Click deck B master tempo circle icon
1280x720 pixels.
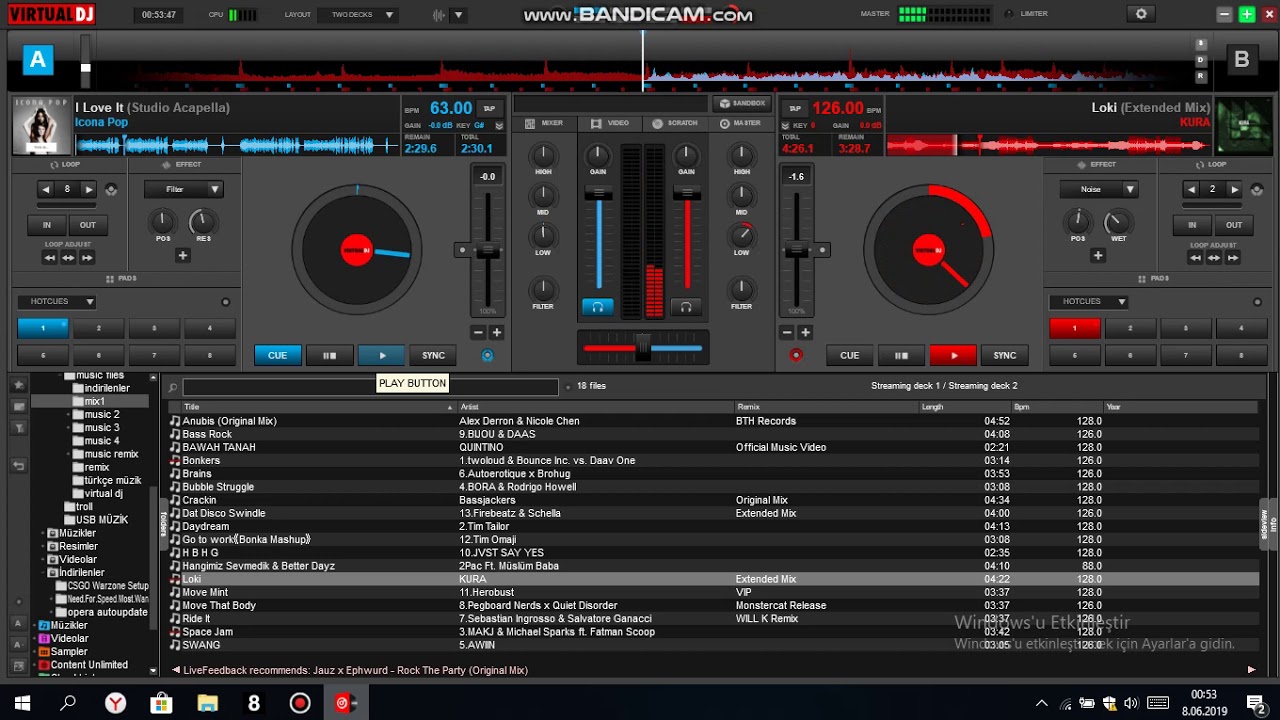tap(796, 355)
